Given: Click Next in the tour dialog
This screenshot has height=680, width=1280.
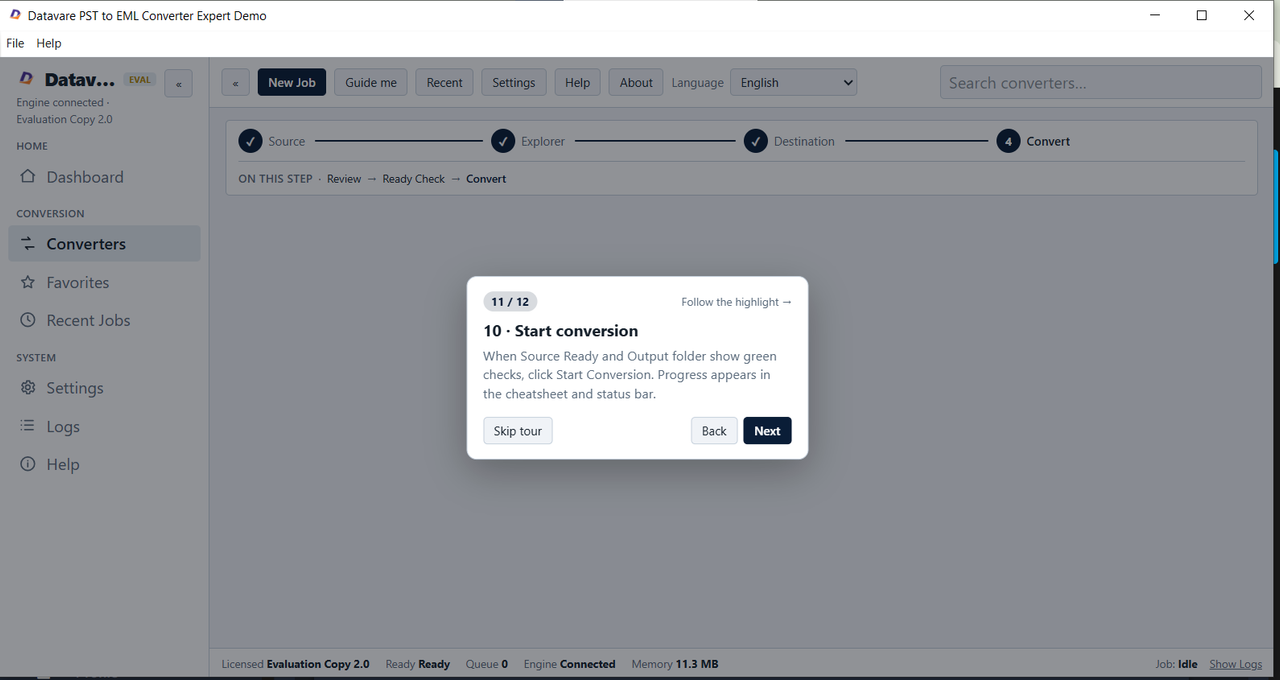Looking at the screenshot, I should (x=767, y=431).
